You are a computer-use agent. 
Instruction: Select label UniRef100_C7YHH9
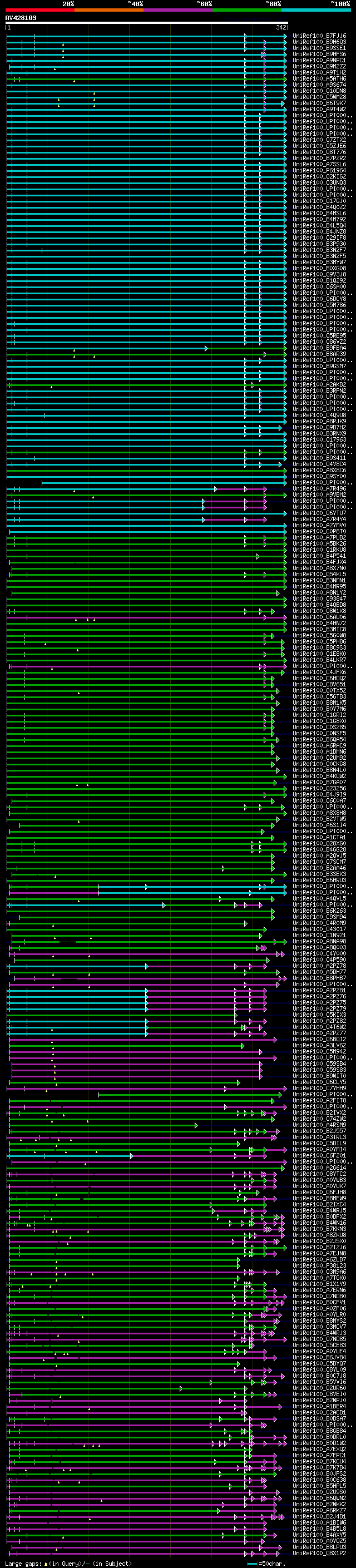tap(319, 1089)
